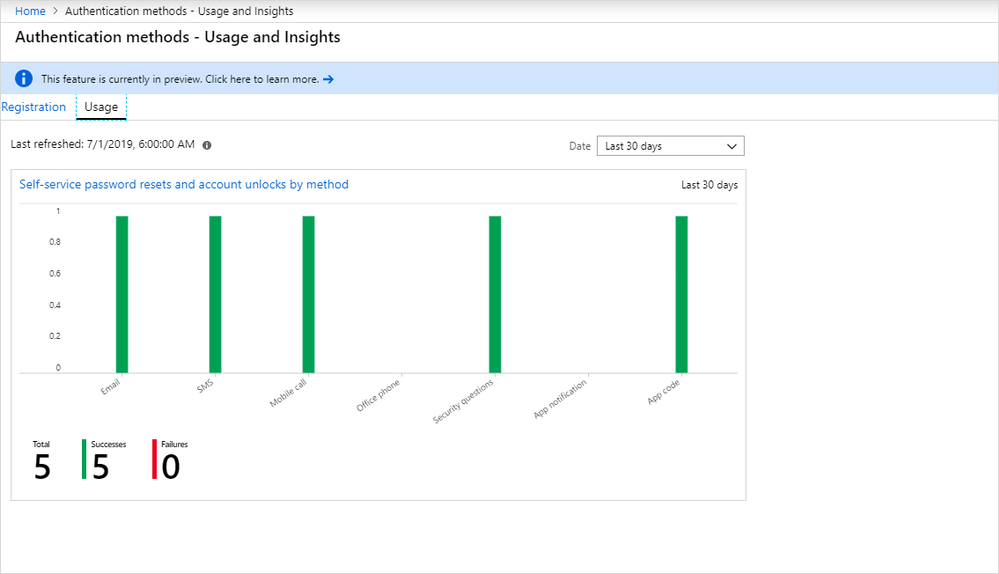Image resolution: width=999 pixels, height=574 pixels.
Task: Click the Security questions green bar
Action: (x=494, y=294)
